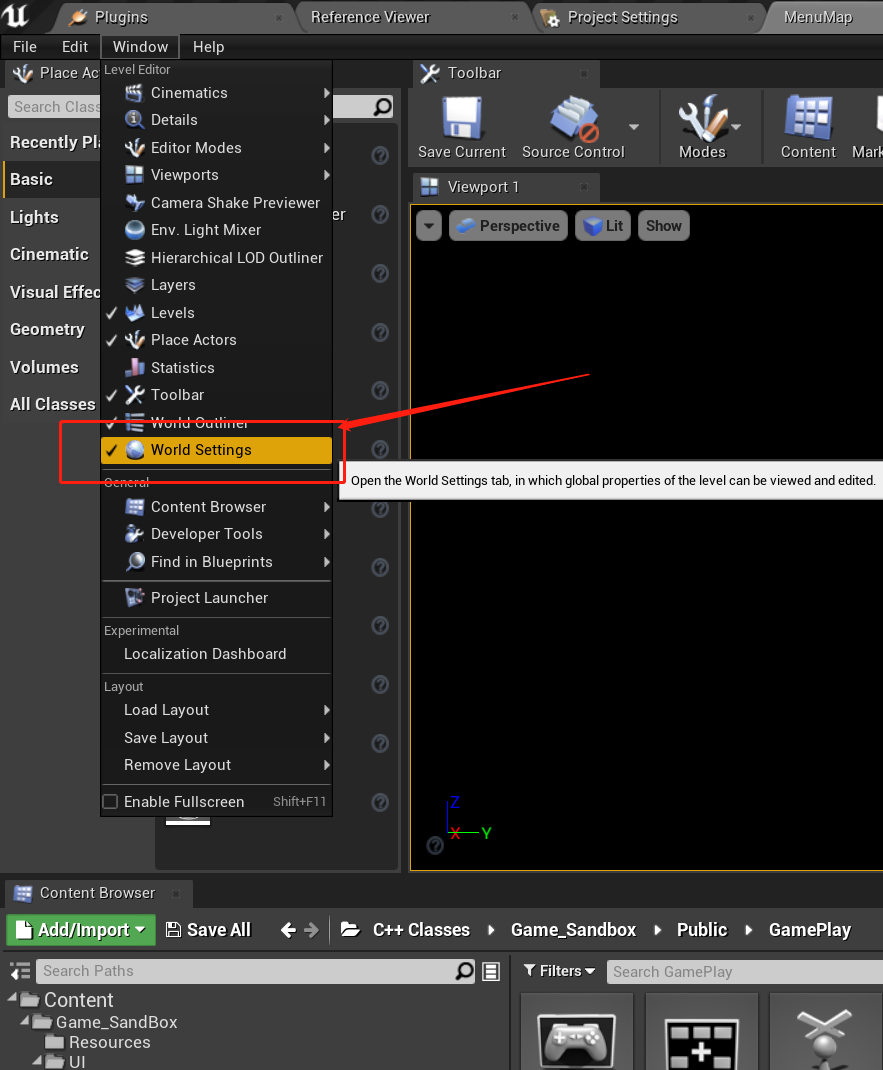Click the Unreal Engine logo icon
883x1070 pixels.
(14, 16)
